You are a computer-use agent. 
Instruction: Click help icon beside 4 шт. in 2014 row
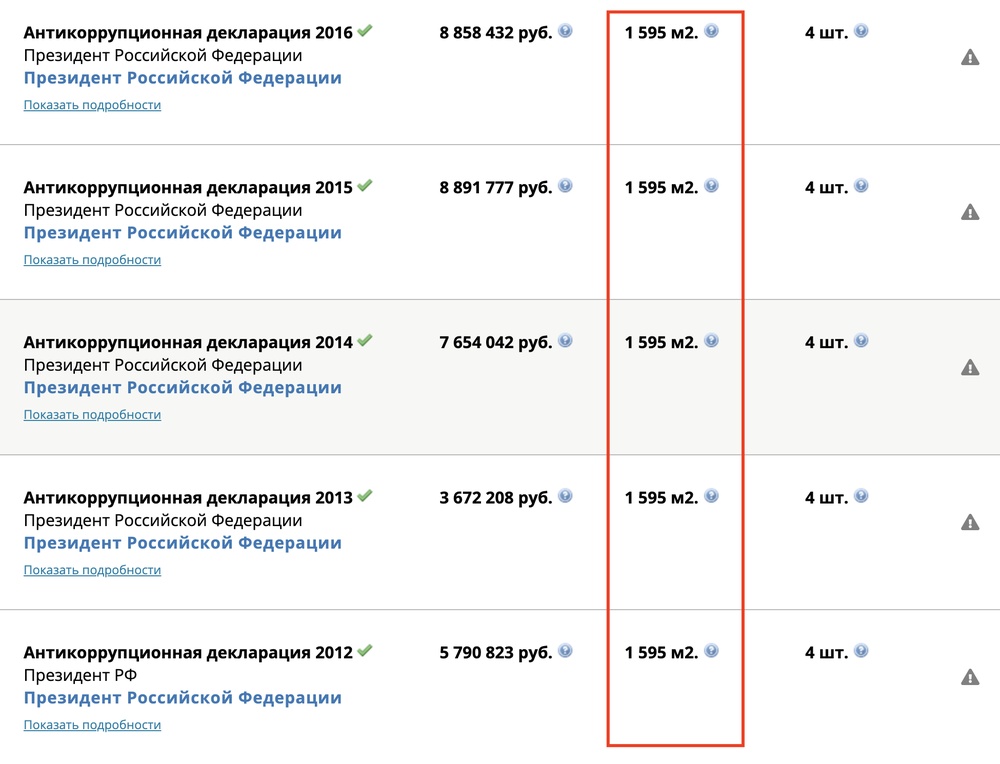(861, 341)
